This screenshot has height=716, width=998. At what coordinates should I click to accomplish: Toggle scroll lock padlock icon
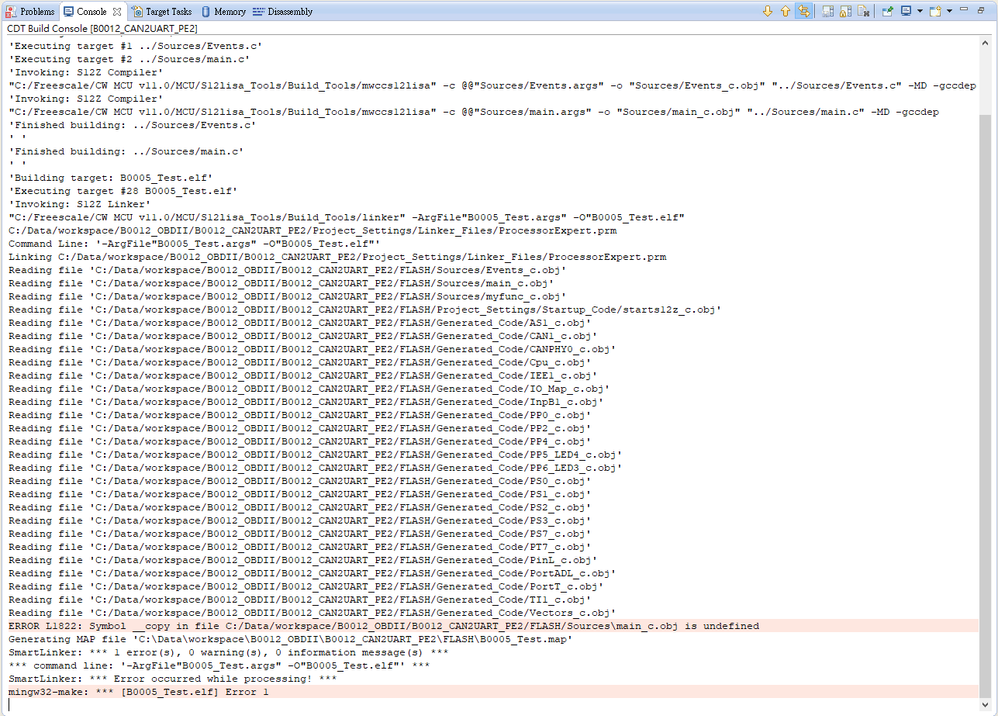(846, 11)
